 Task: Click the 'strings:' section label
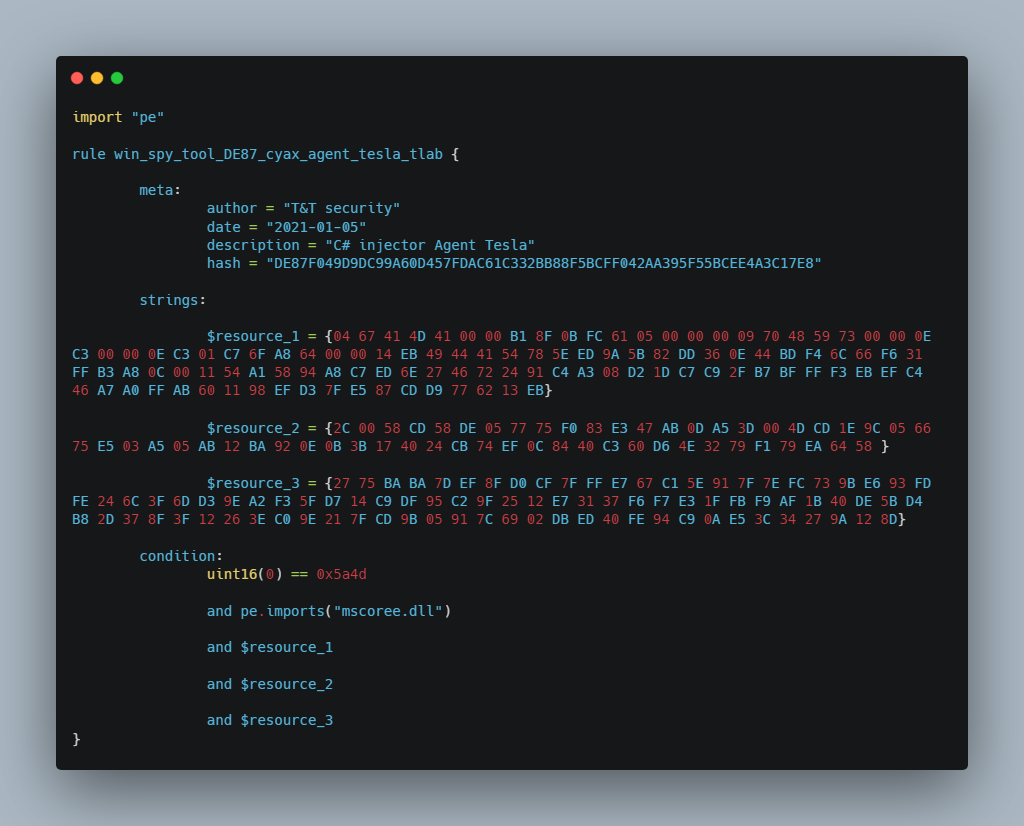click(173, 299)
